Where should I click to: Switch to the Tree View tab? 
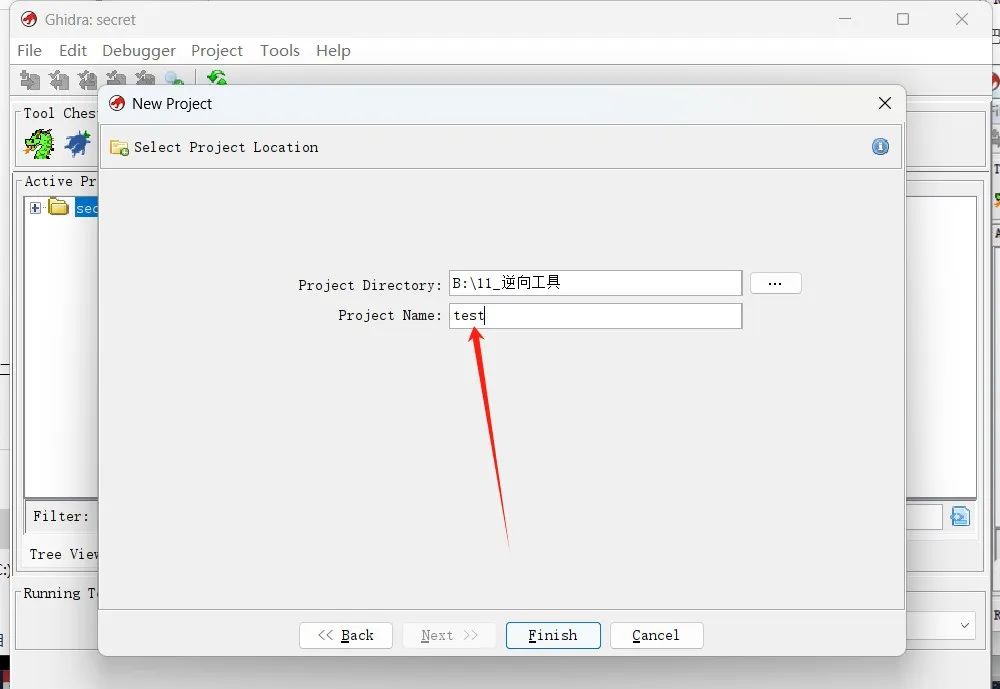tap(63, 554)
